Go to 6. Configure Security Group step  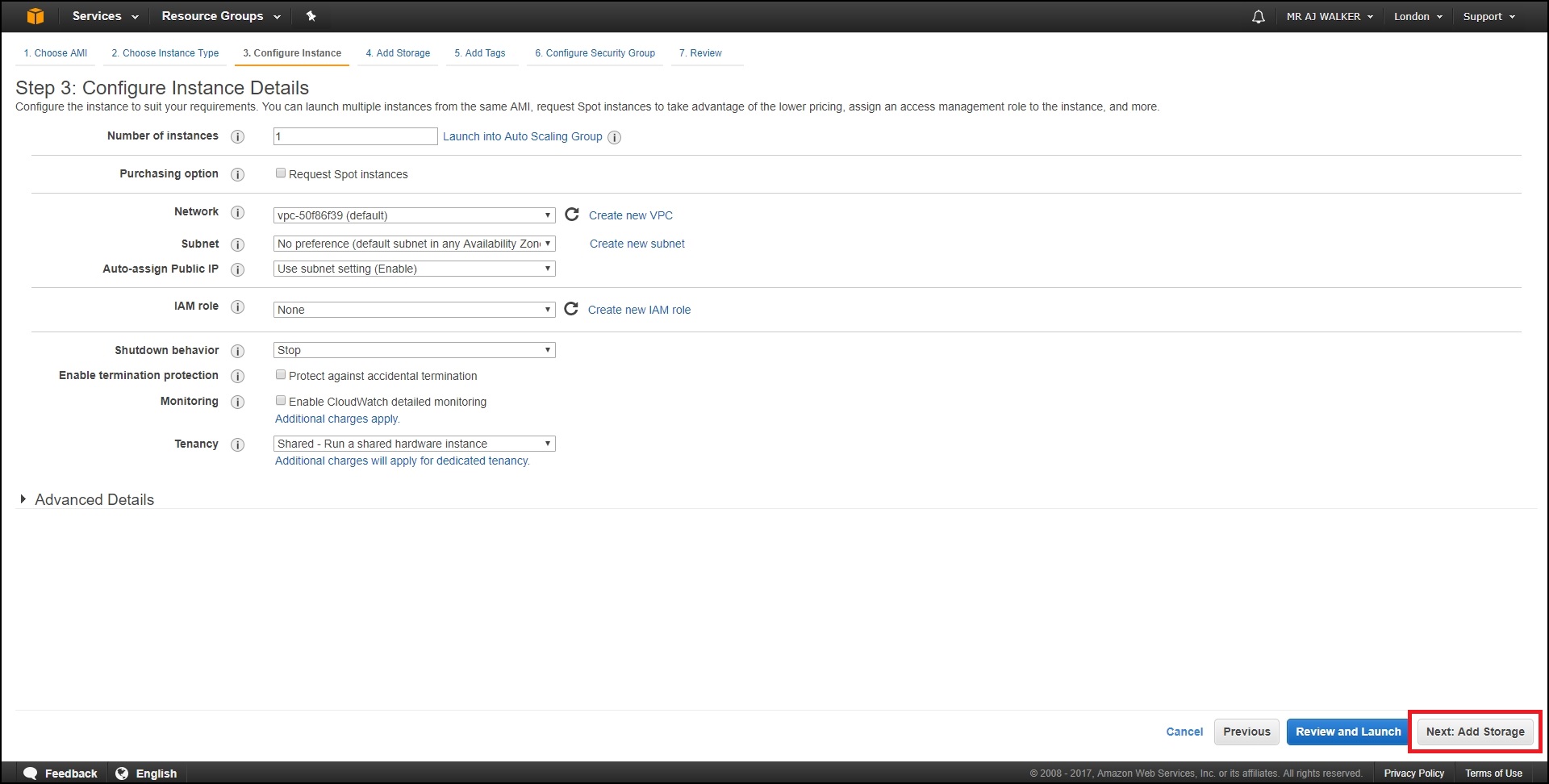point(595,53)
